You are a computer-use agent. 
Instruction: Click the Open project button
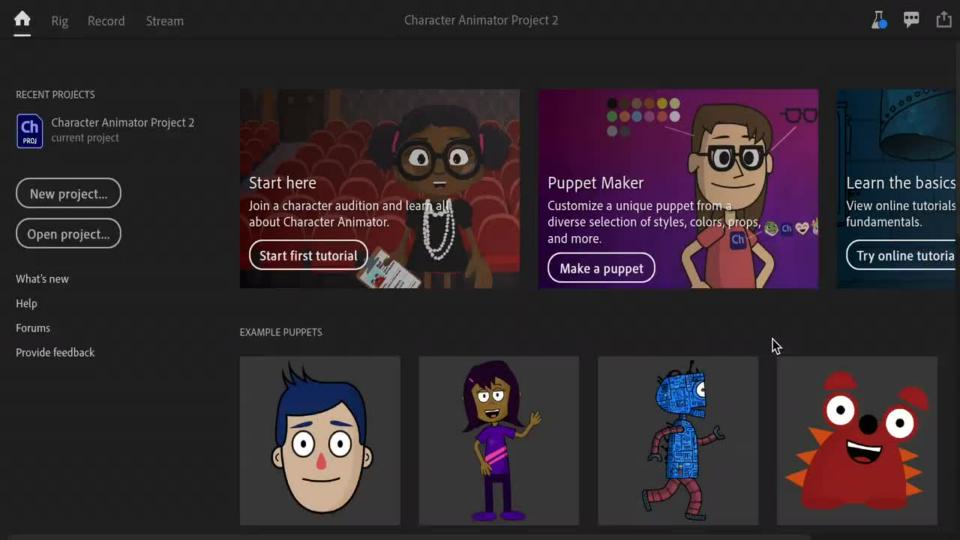[x=68, y=234]
